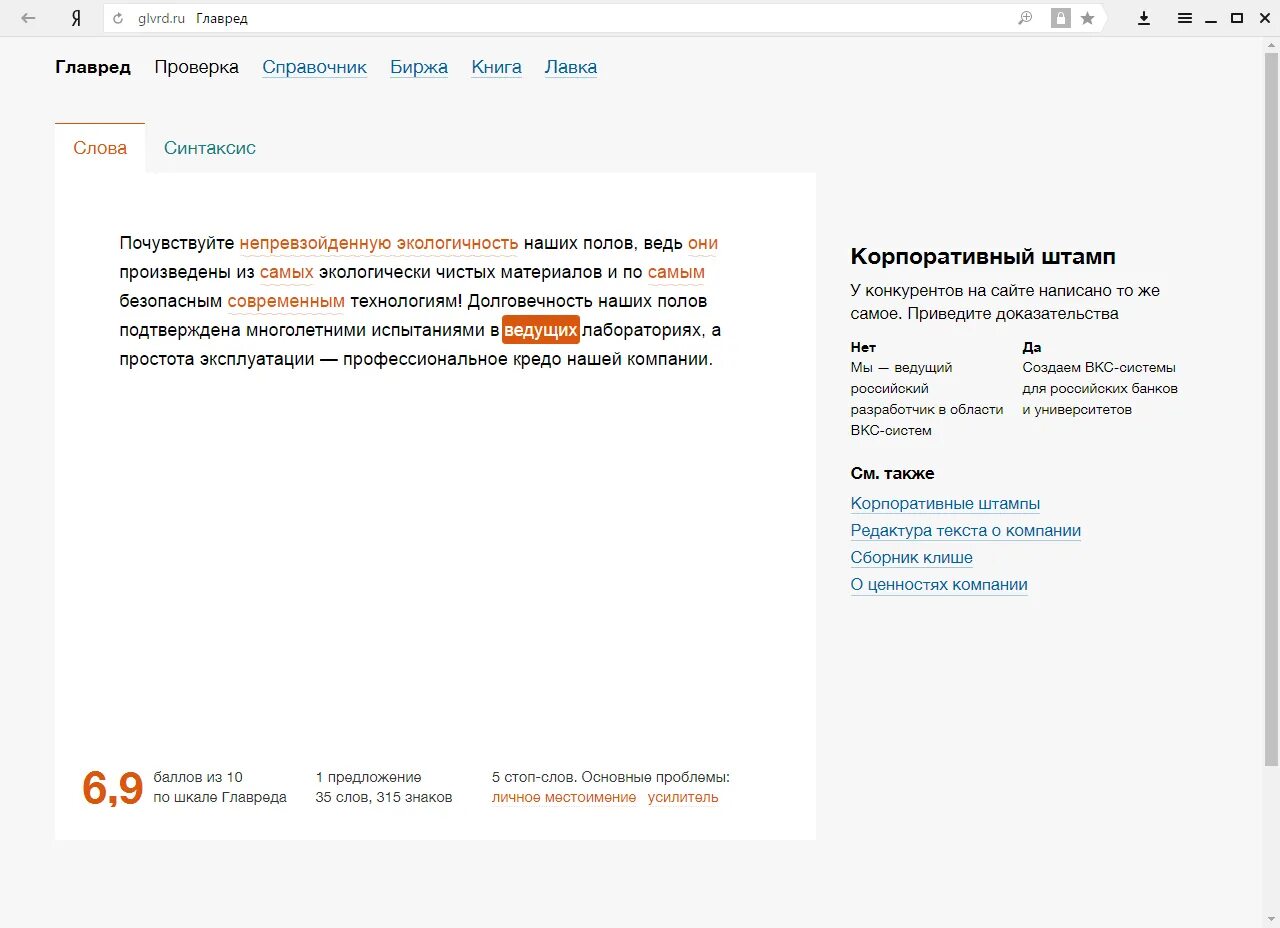This screenshot has width=1280, height=928.
Task: Click underlined phrase непревзойденную экологичность
Action: tap(379, 243)
